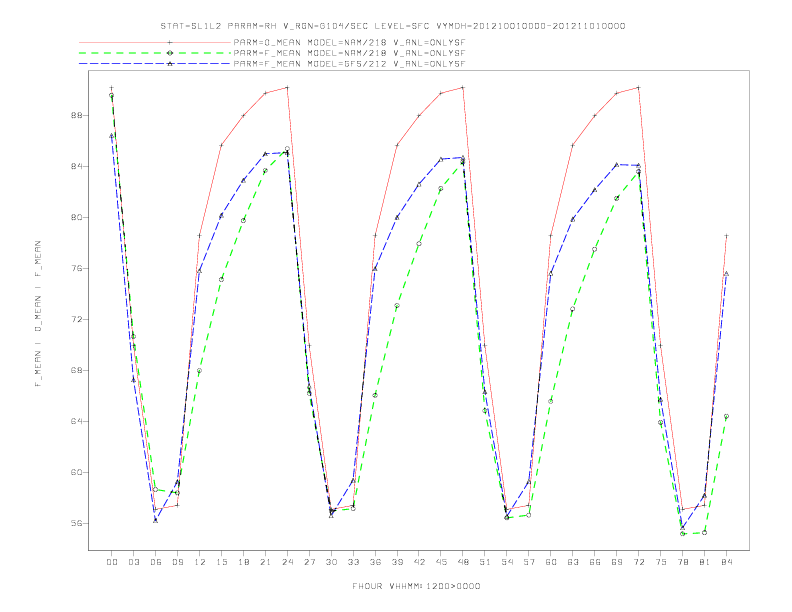This screenshot has width=792, height=612.
Task: Click x-axis forecast hour label 18
Action: click(x=243, y=562)
